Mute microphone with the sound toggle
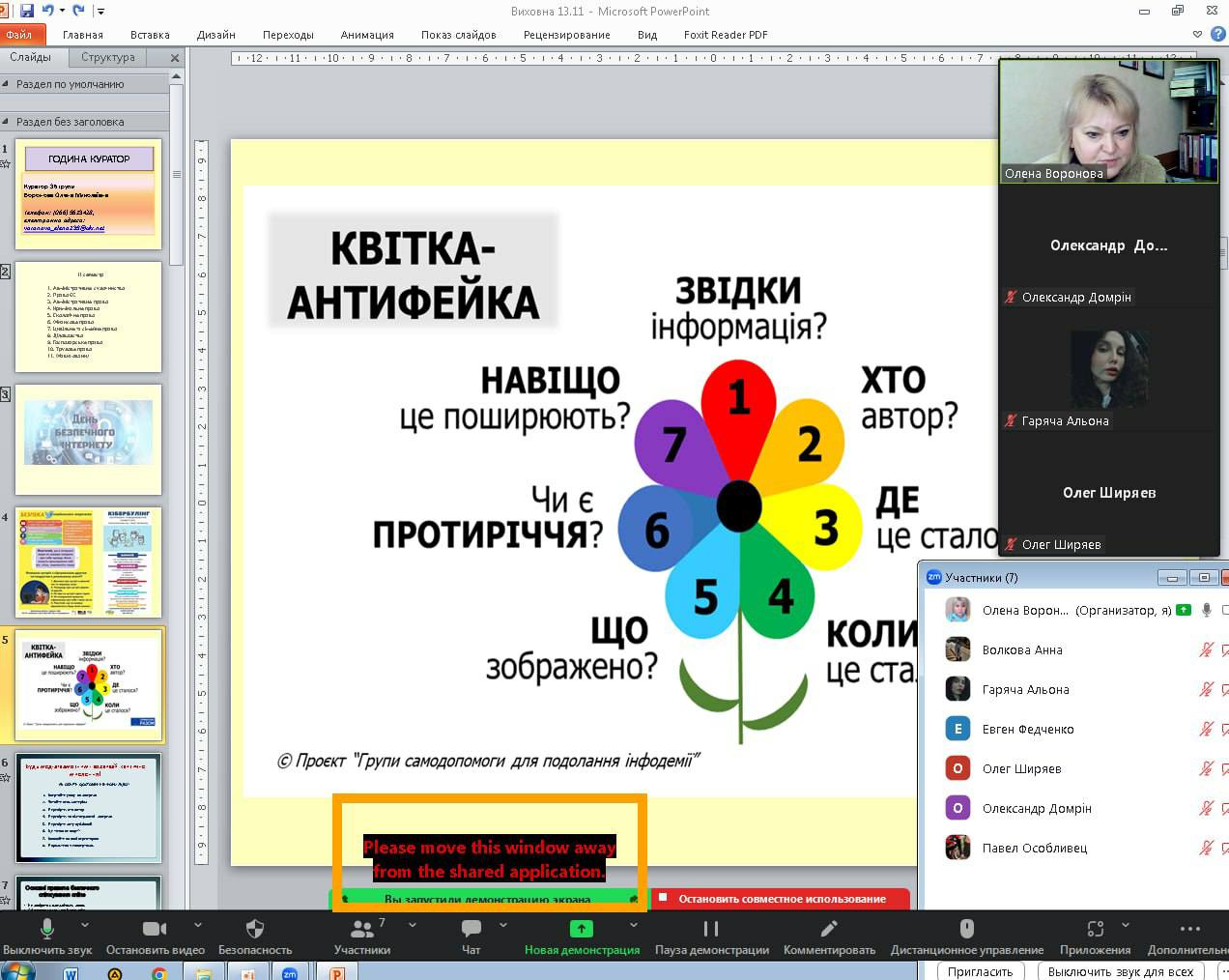The height and width of the screenshot is (980, 1229). [x=46, y=929]
